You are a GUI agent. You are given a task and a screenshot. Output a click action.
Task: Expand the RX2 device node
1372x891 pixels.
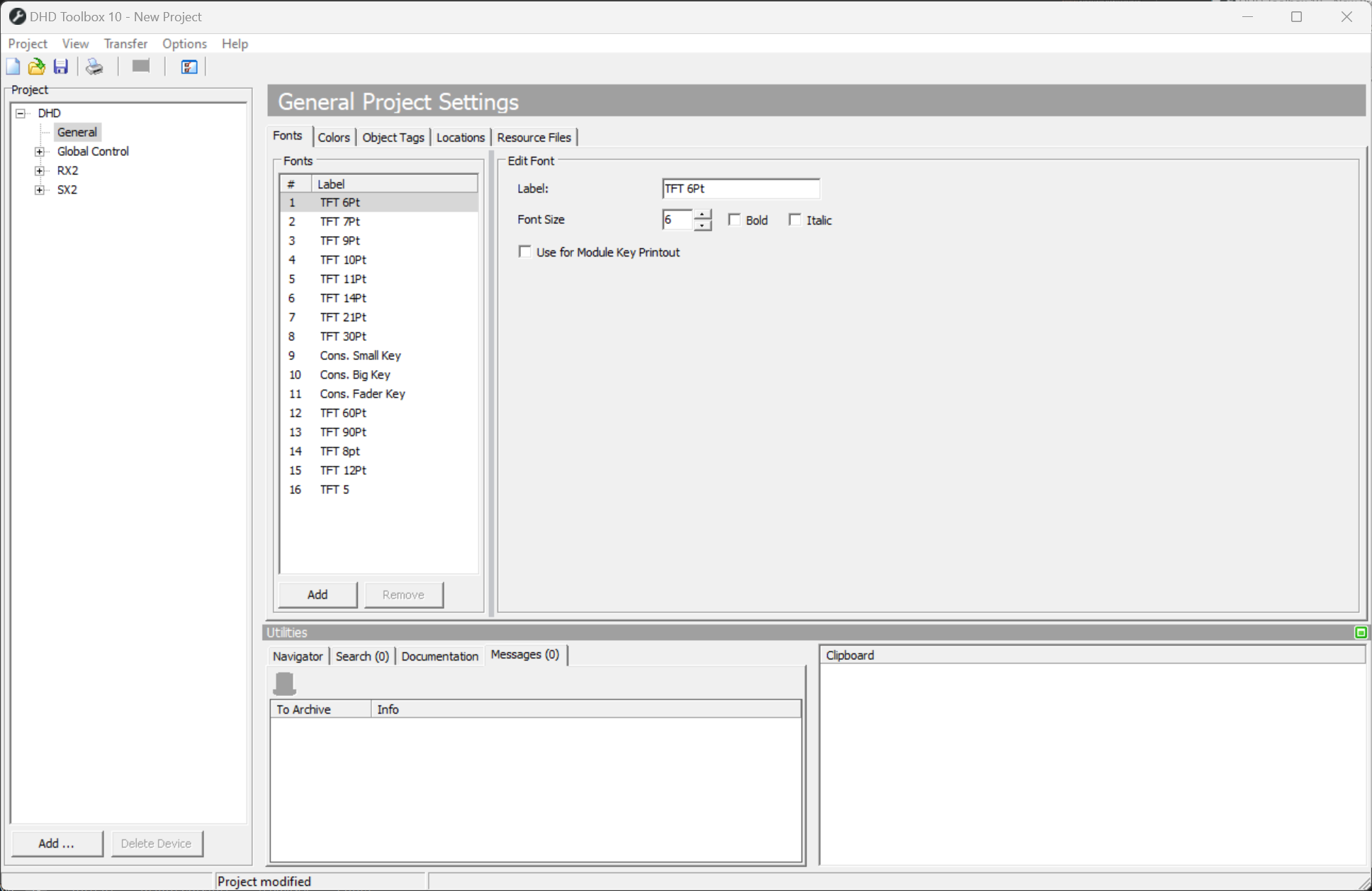click(40, 170)
